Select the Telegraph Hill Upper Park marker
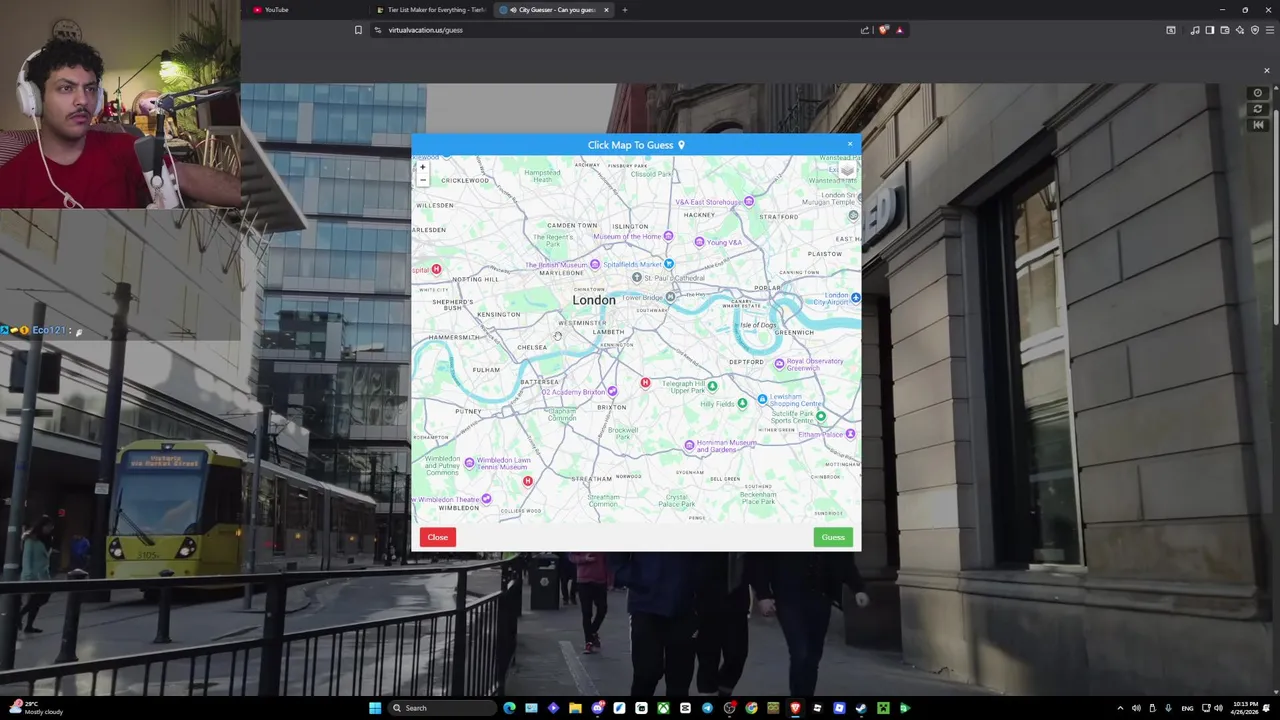The image size is (1280, 720). coord(712,385)
